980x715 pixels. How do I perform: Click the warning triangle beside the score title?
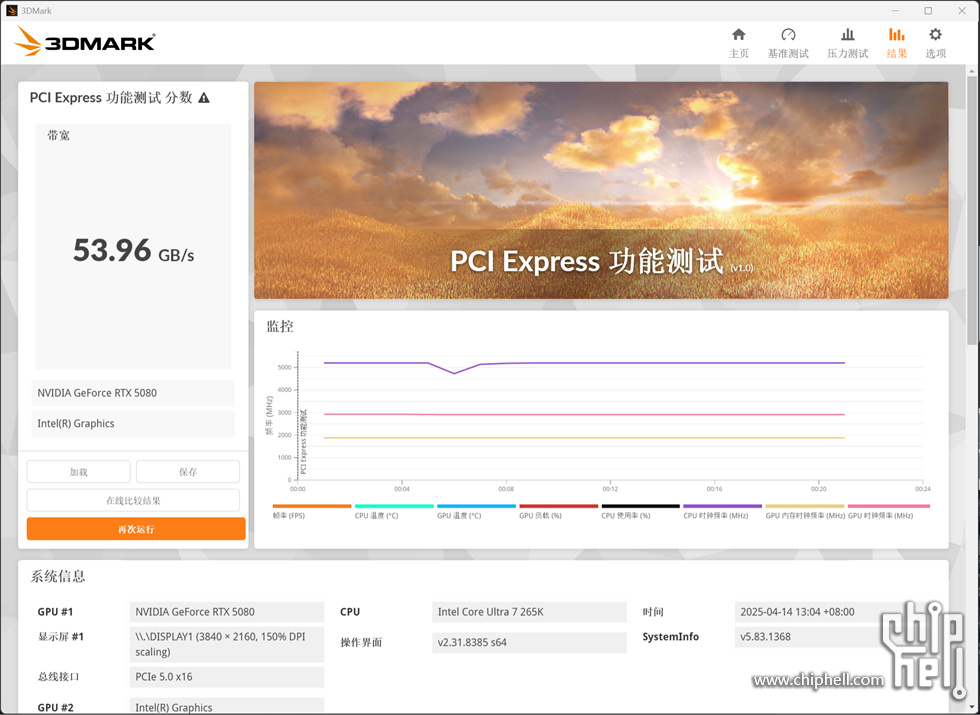204,98
